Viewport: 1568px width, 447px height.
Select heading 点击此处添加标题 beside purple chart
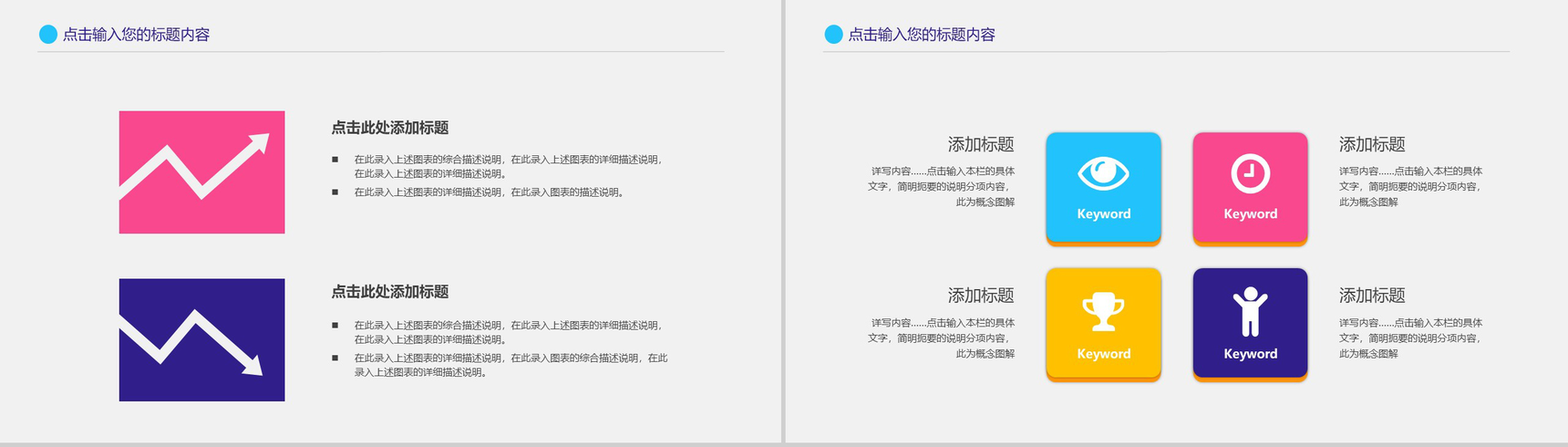(389, 292)
